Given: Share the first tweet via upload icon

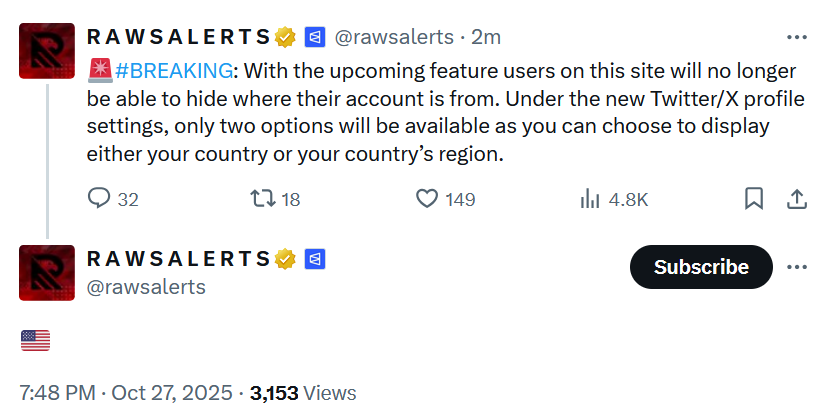Looking at the screenshot, I should coord(797,199).
